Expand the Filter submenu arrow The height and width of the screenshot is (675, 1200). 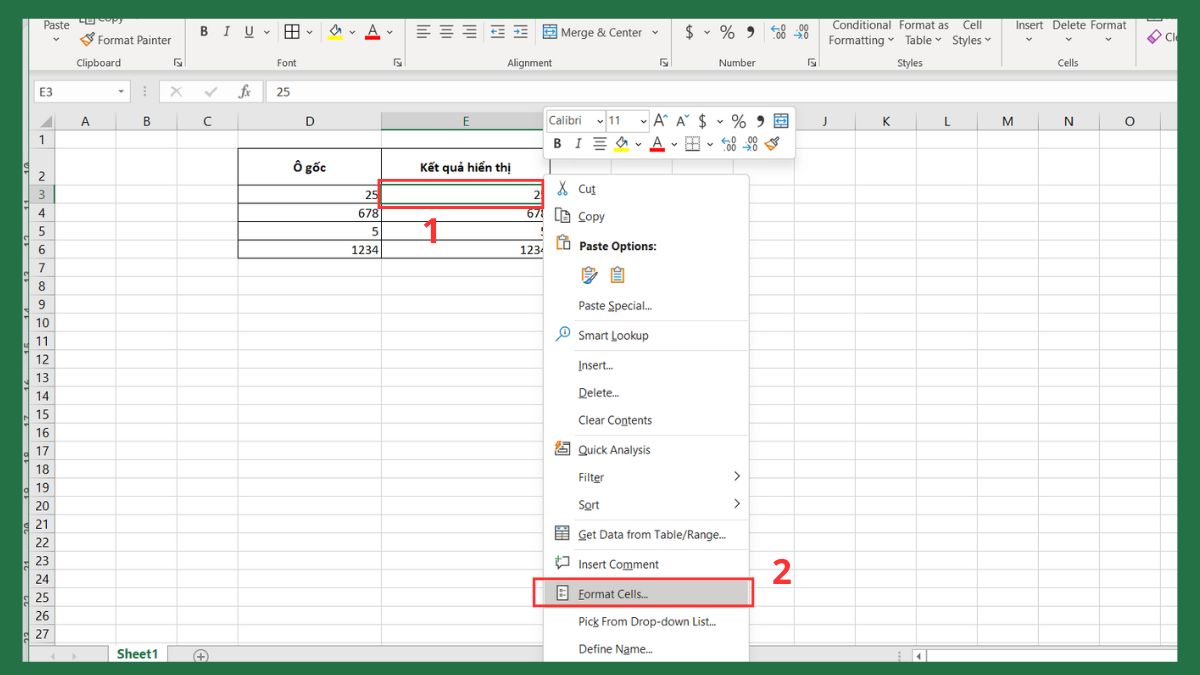click(737, 477)
